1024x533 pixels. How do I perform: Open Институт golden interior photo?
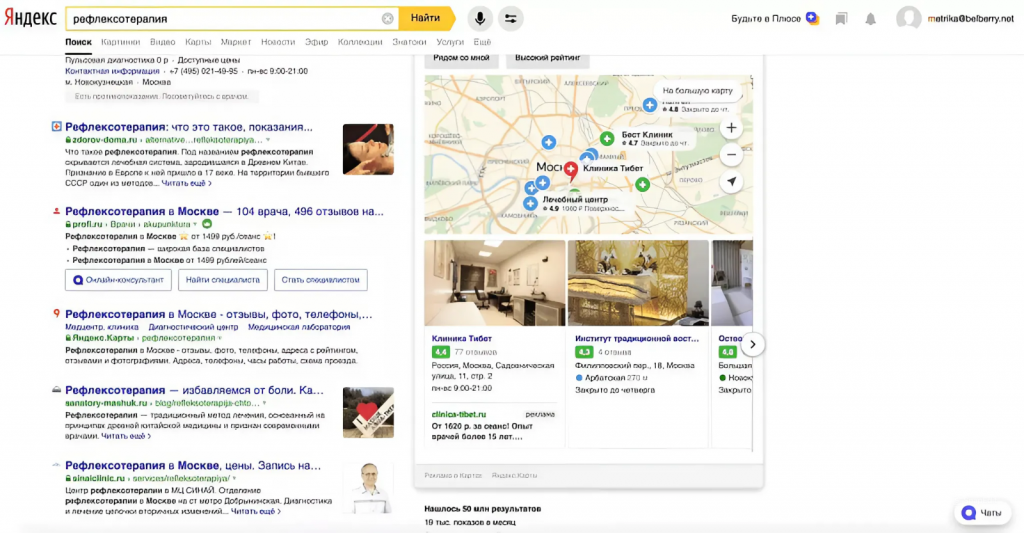(638, 283)
